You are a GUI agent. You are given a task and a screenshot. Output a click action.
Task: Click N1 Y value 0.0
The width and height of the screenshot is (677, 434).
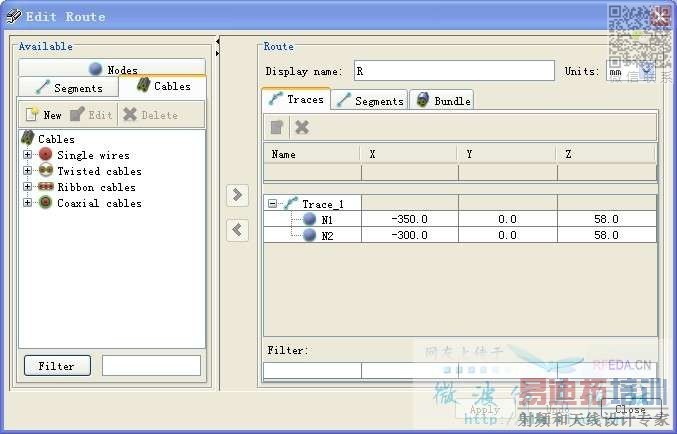(x=507, y=219)
